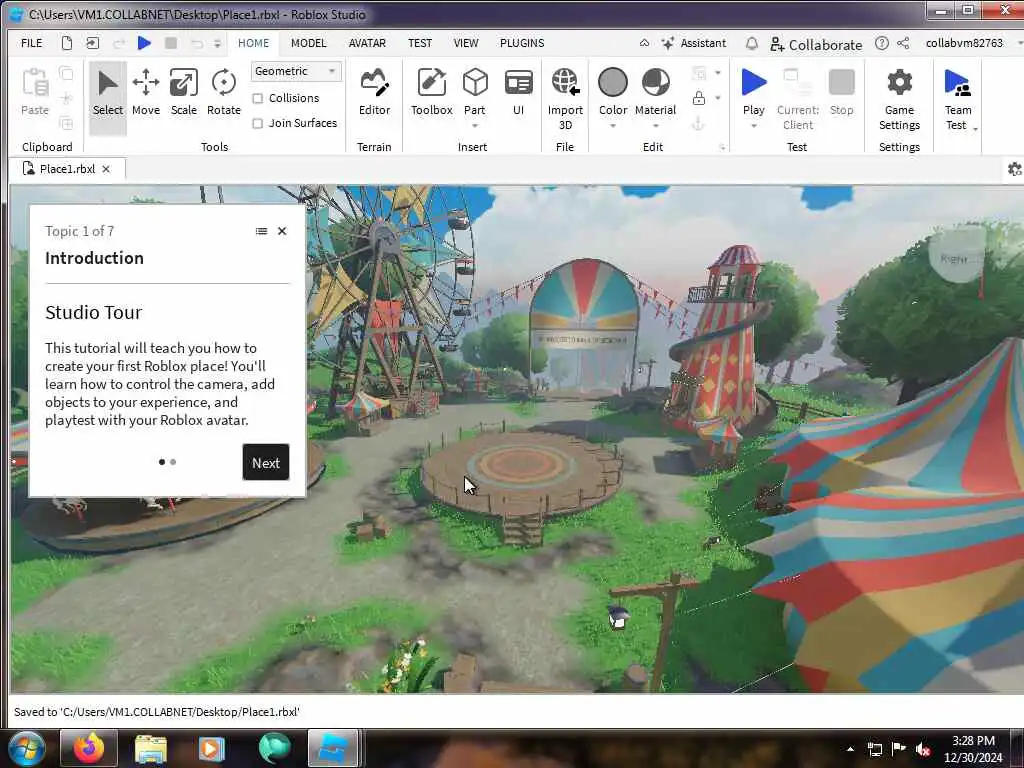Click the muted volume tray icon

pyautogui.click(x=923, y=749)
